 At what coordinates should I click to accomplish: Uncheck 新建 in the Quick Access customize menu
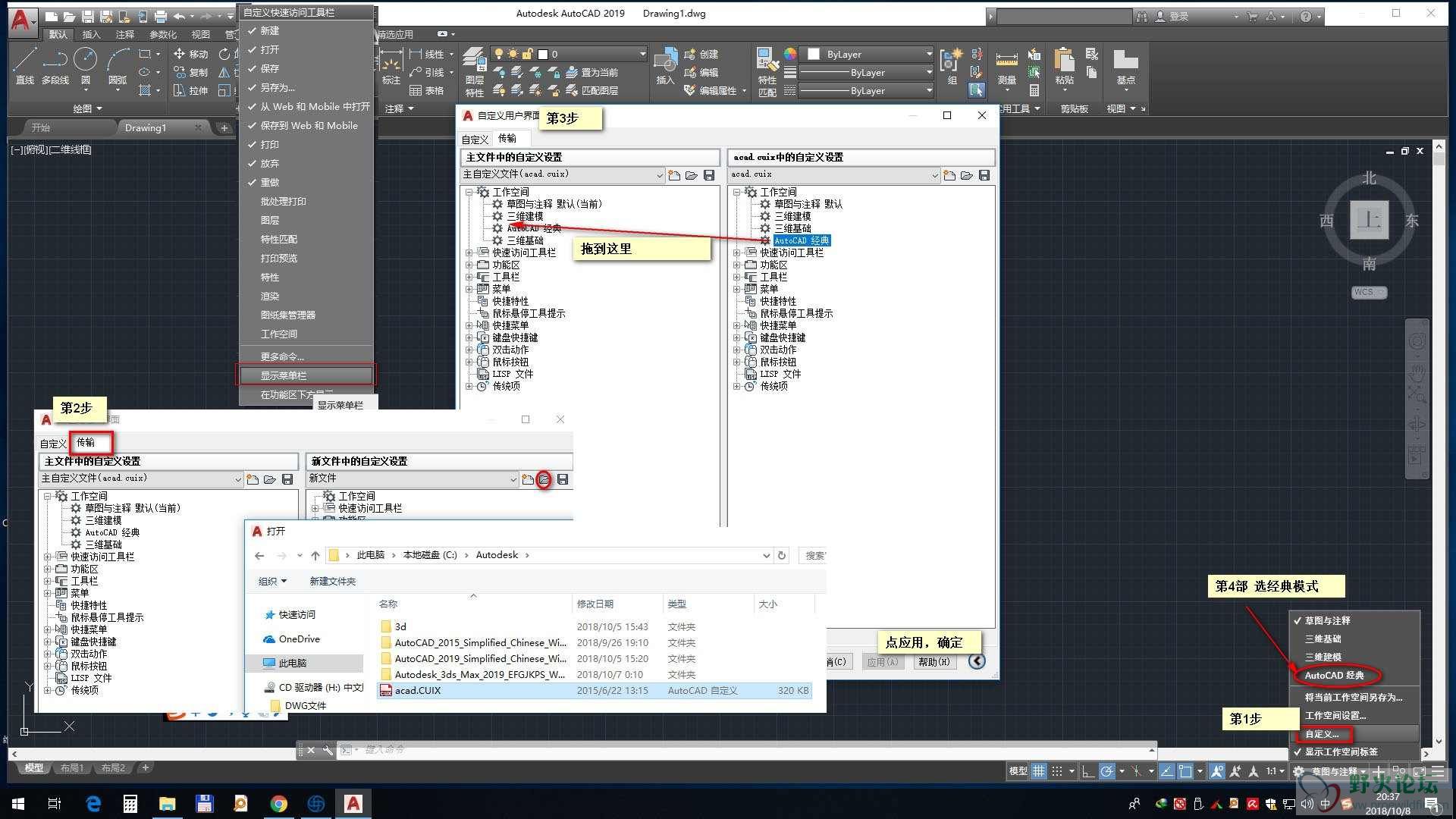tap(306, 30)
